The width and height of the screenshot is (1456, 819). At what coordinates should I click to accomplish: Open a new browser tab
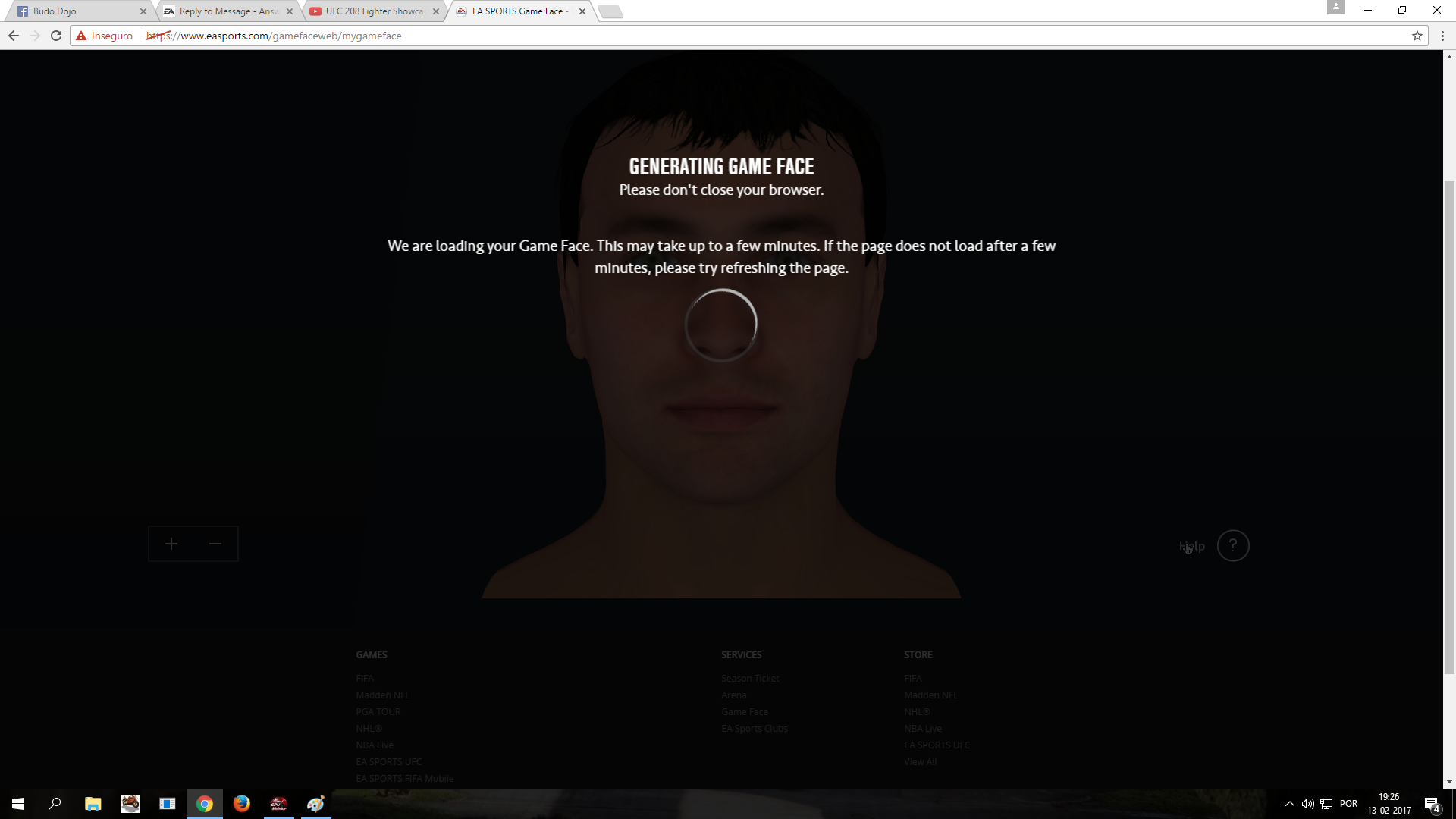[610, 11]
